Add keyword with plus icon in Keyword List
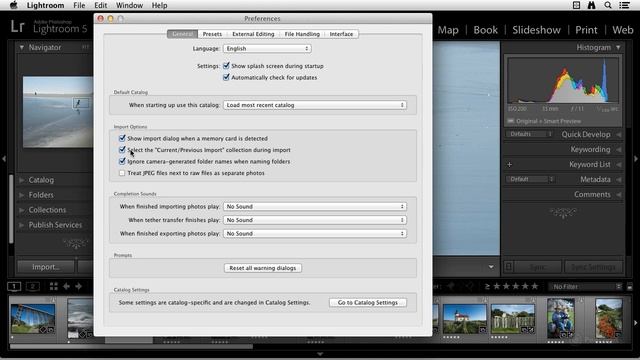 tap(509, 164)
